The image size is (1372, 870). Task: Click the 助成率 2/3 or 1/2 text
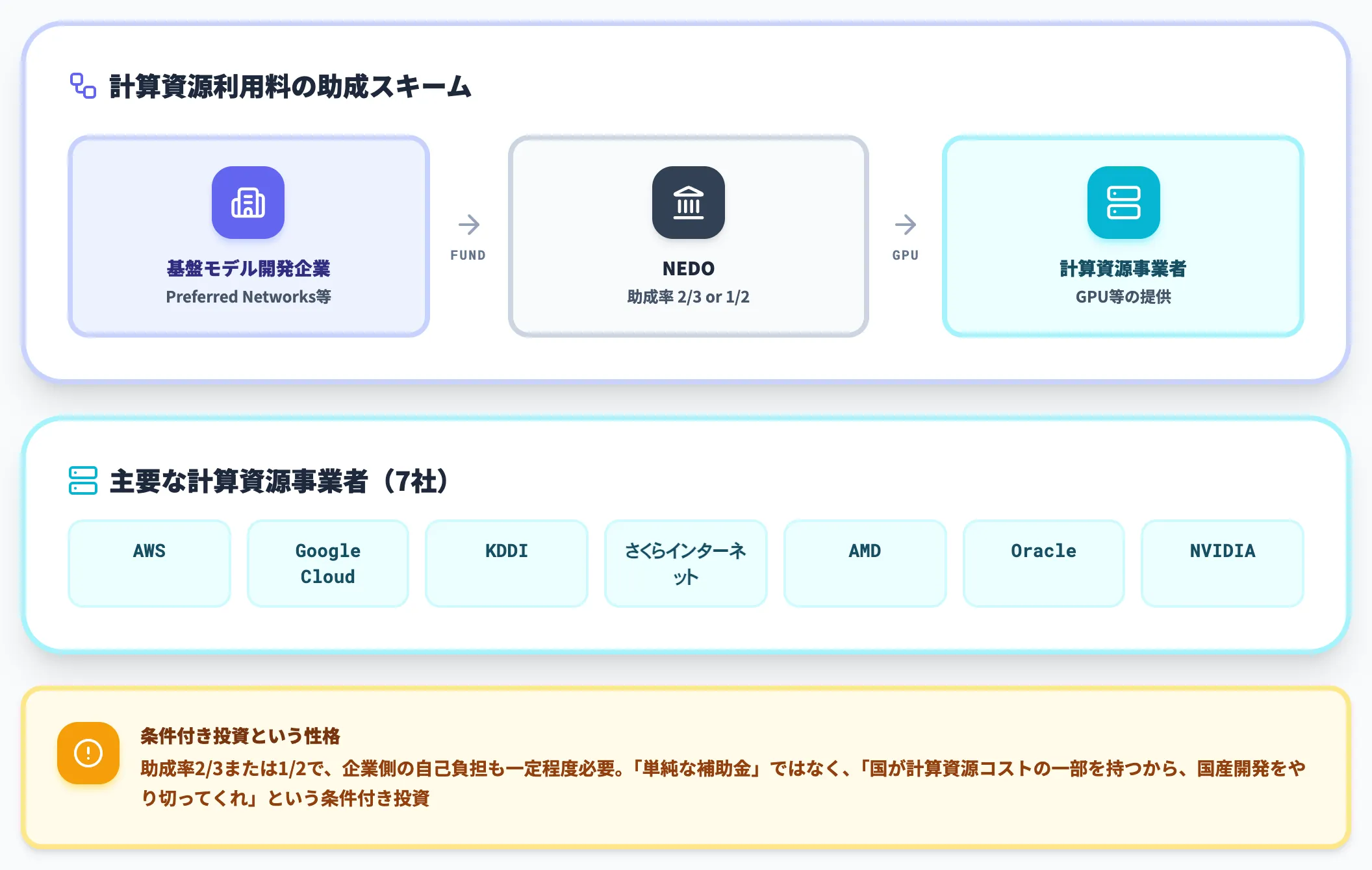pos(689,297)
